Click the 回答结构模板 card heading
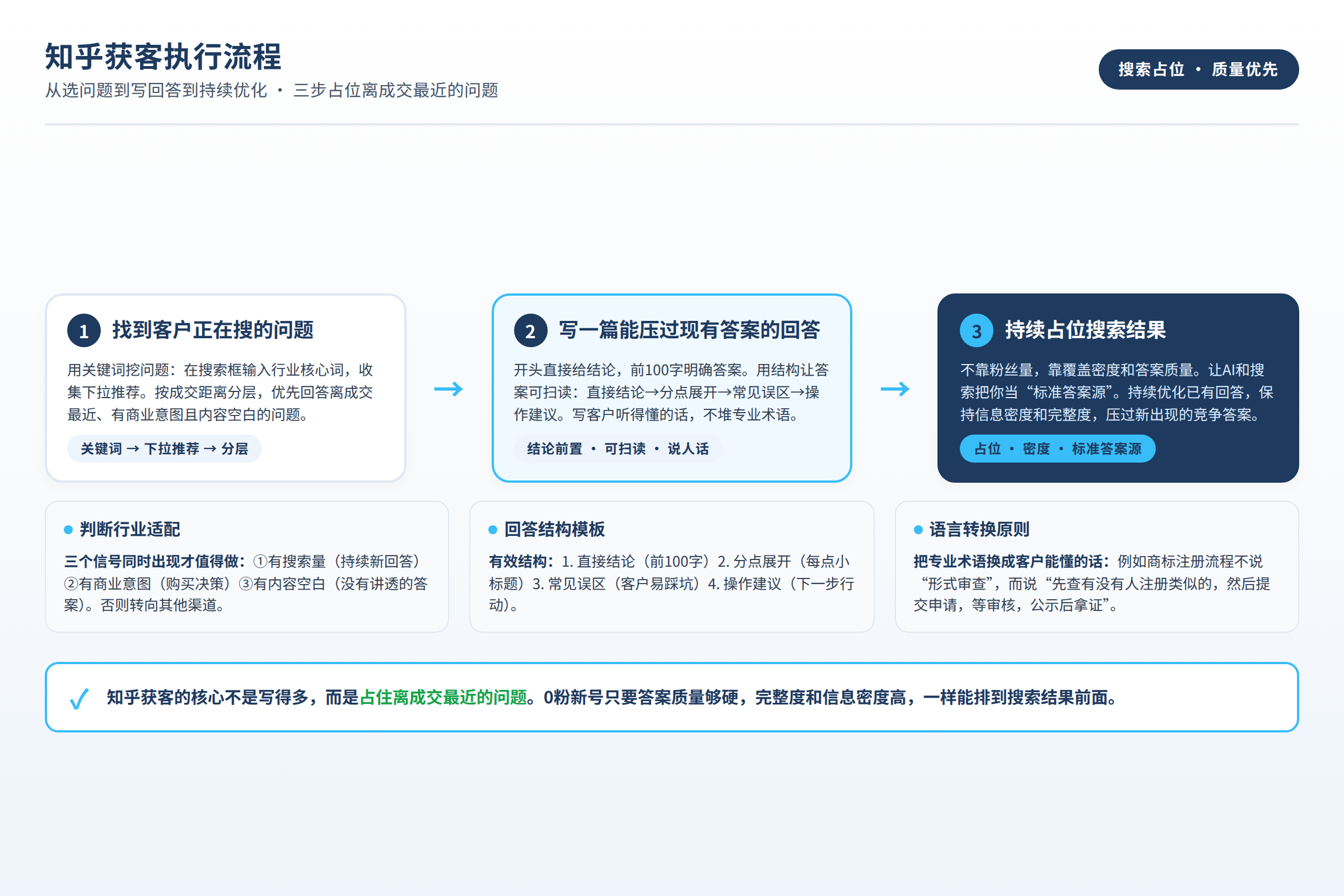 (554, 529)
